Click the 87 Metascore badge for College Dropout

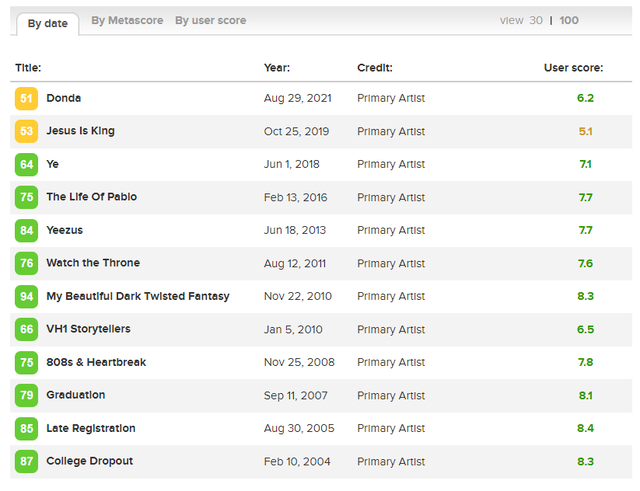(26, 462)
